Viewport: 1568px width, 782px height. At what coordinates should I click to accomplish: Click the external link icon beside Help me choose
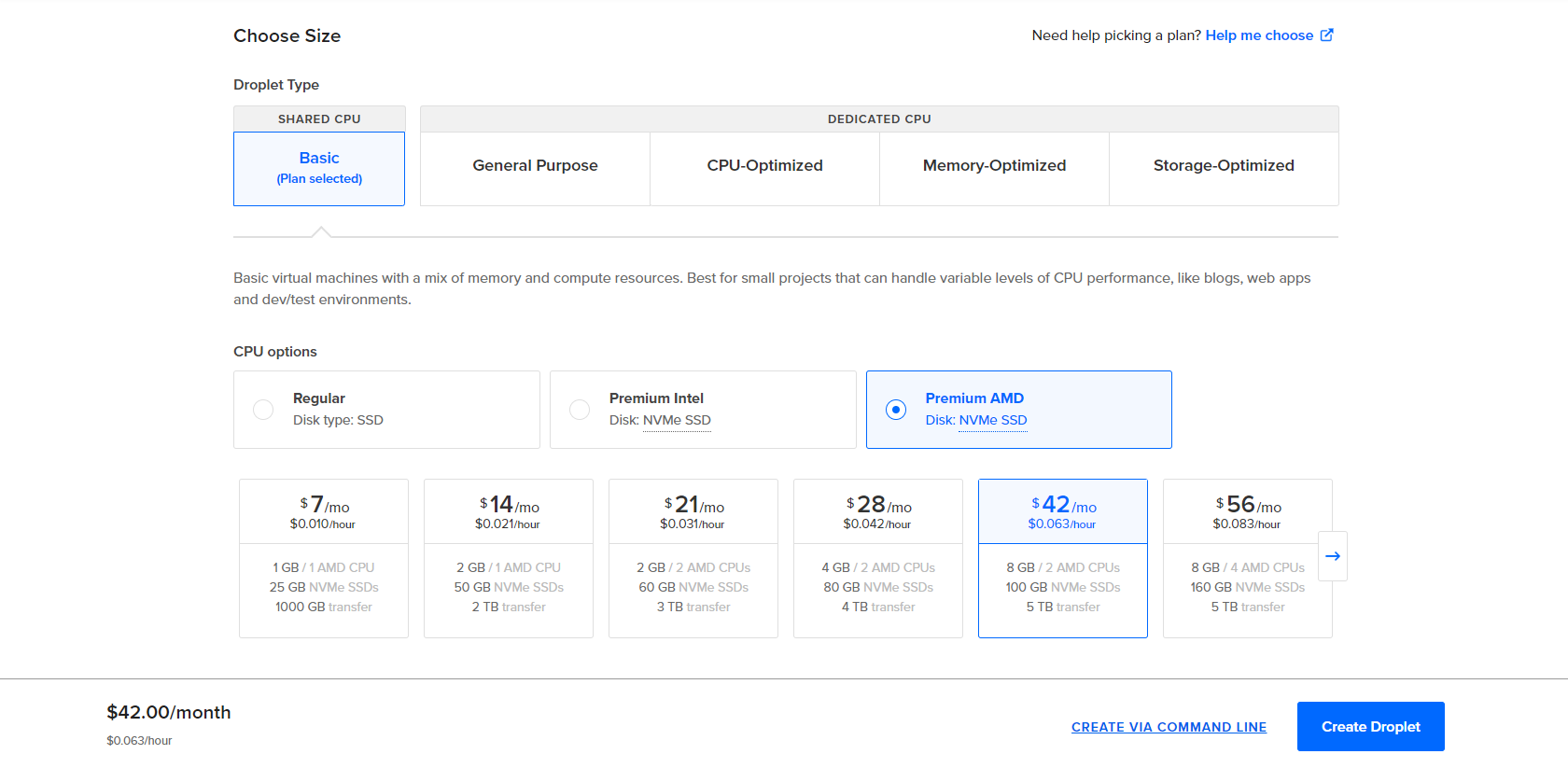coord(1326,35)
